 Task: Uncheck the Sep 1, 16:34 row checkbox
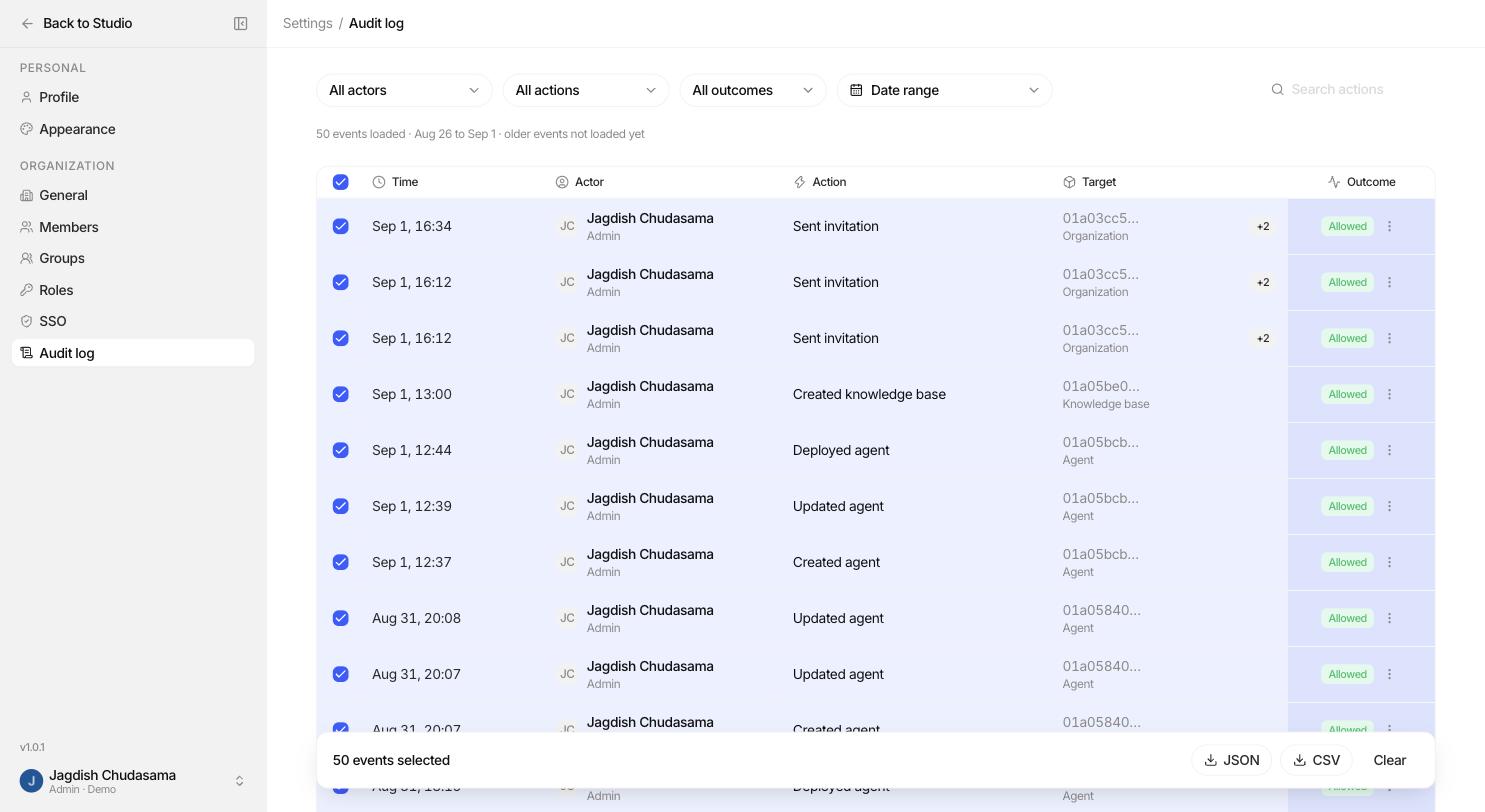click(341, 226)
